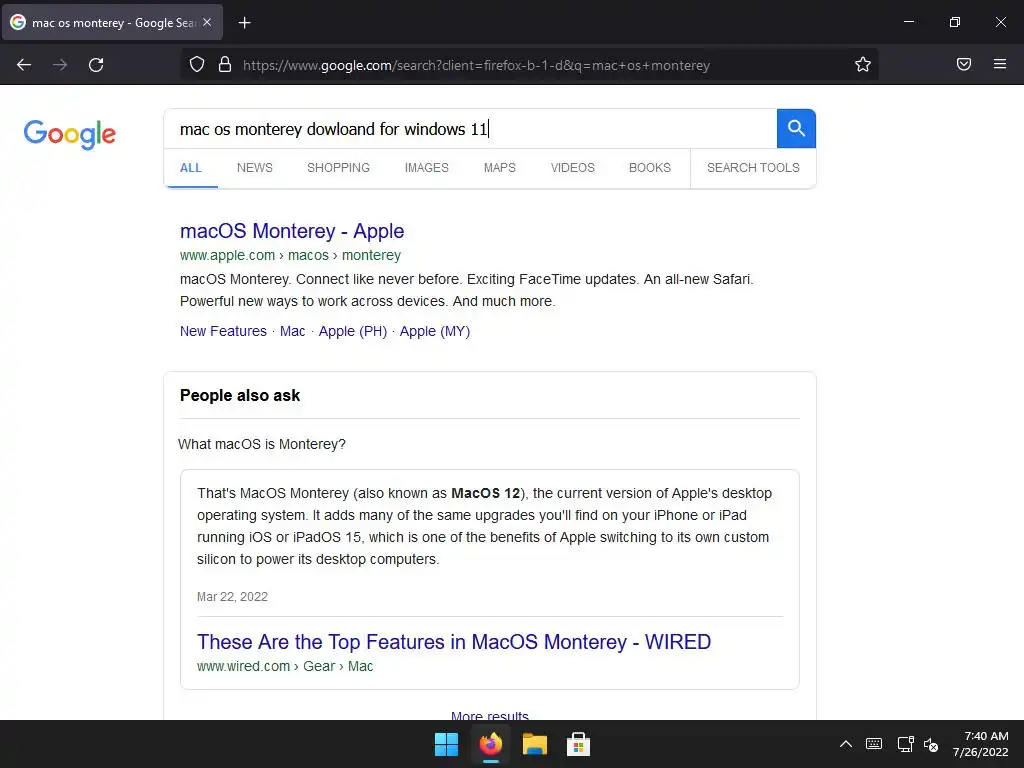Click Firefox icon in taskbar
Image resolution: width=1024 pixels, height=768 pixels.
491,744
